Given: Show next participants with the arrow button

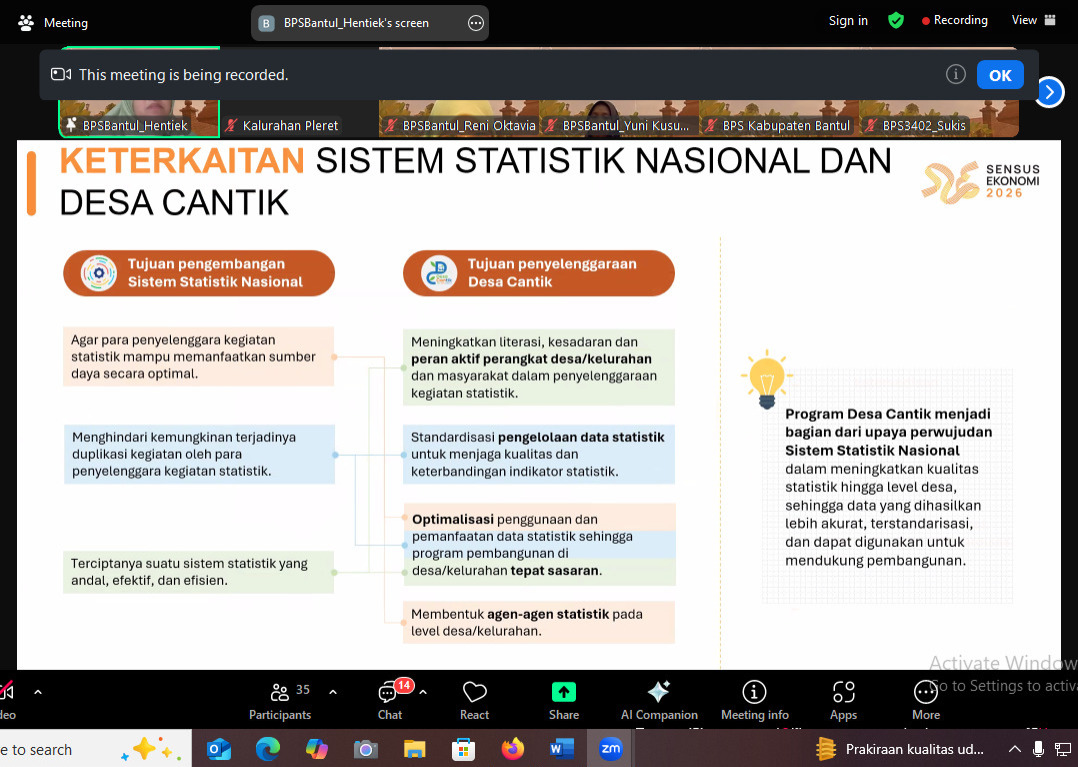Looking at the screenshot, I should [1049, 91].
